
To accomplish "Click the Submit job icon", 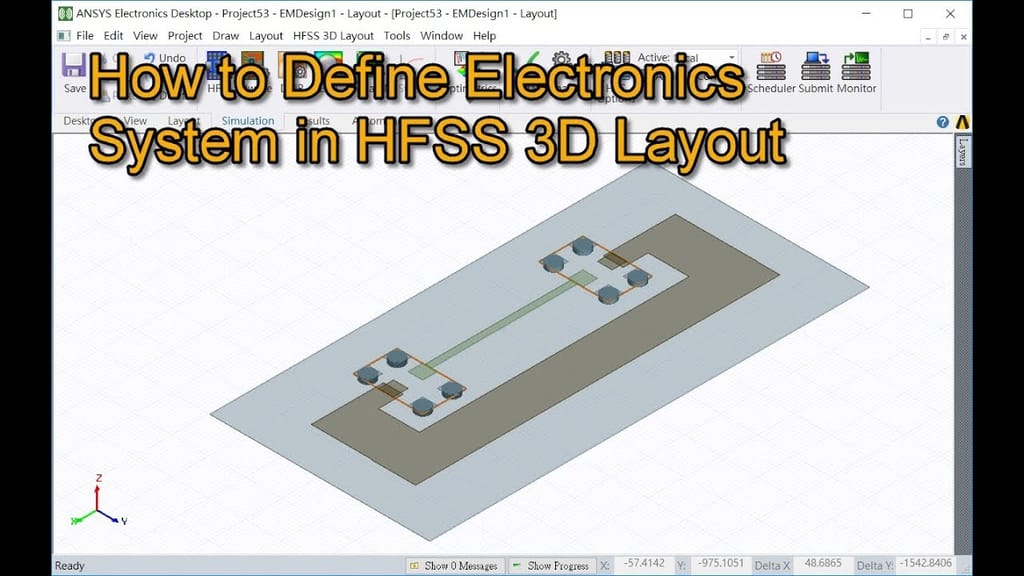I will coord(815,72).
